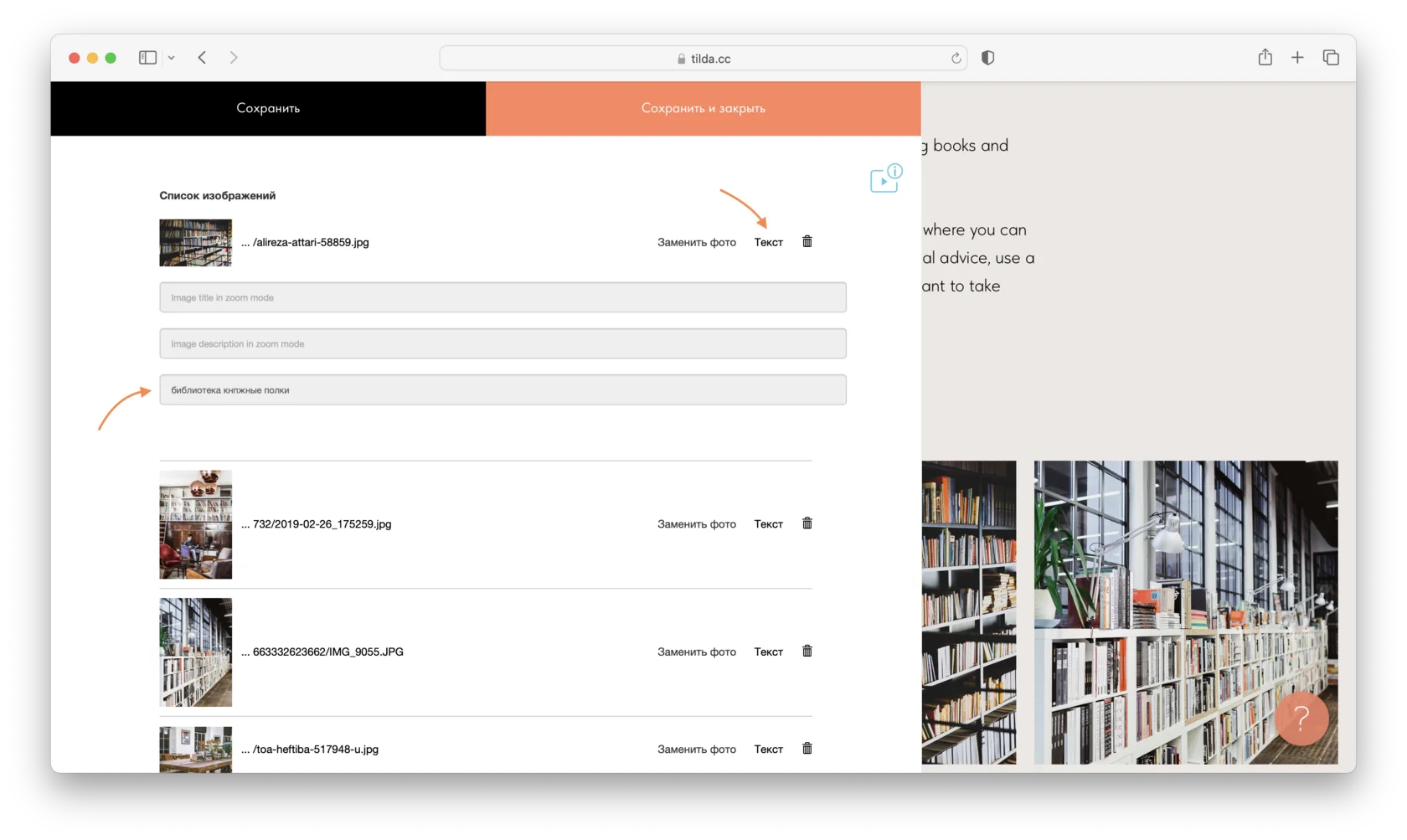Image resolution: width=1407 pixels, height=840 pixels.
Task: Click Заменить фото for alireza-attari-58859.jpg
Action: [x=696, y=242]
